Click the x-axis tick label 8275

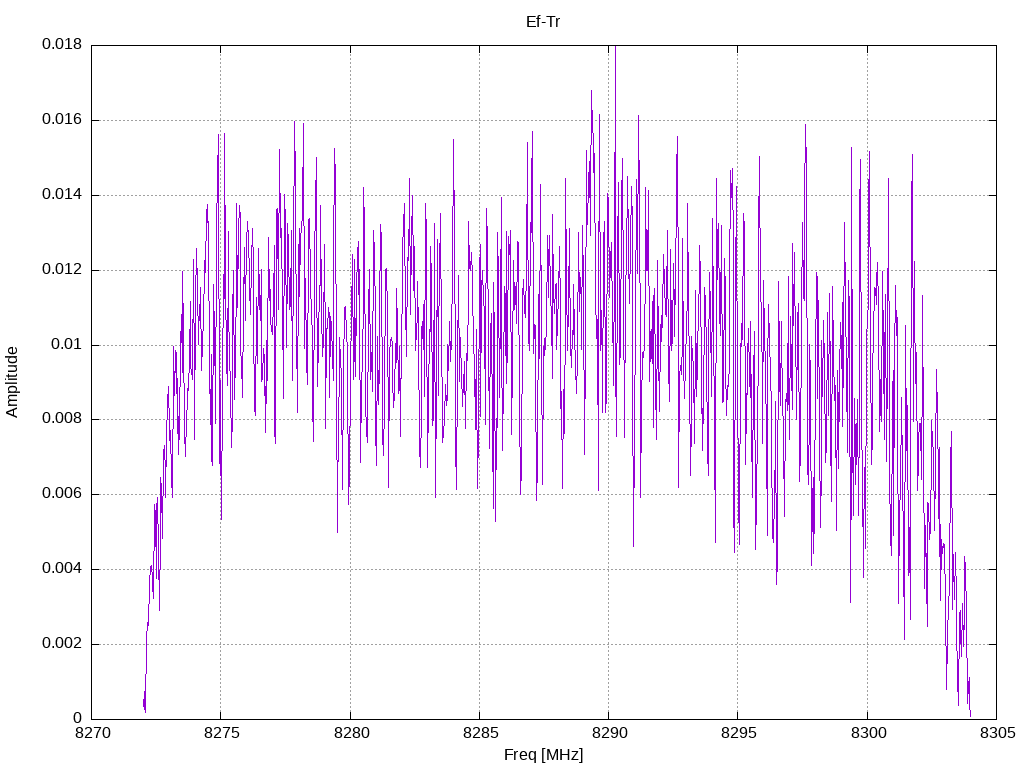click(221, 733)
